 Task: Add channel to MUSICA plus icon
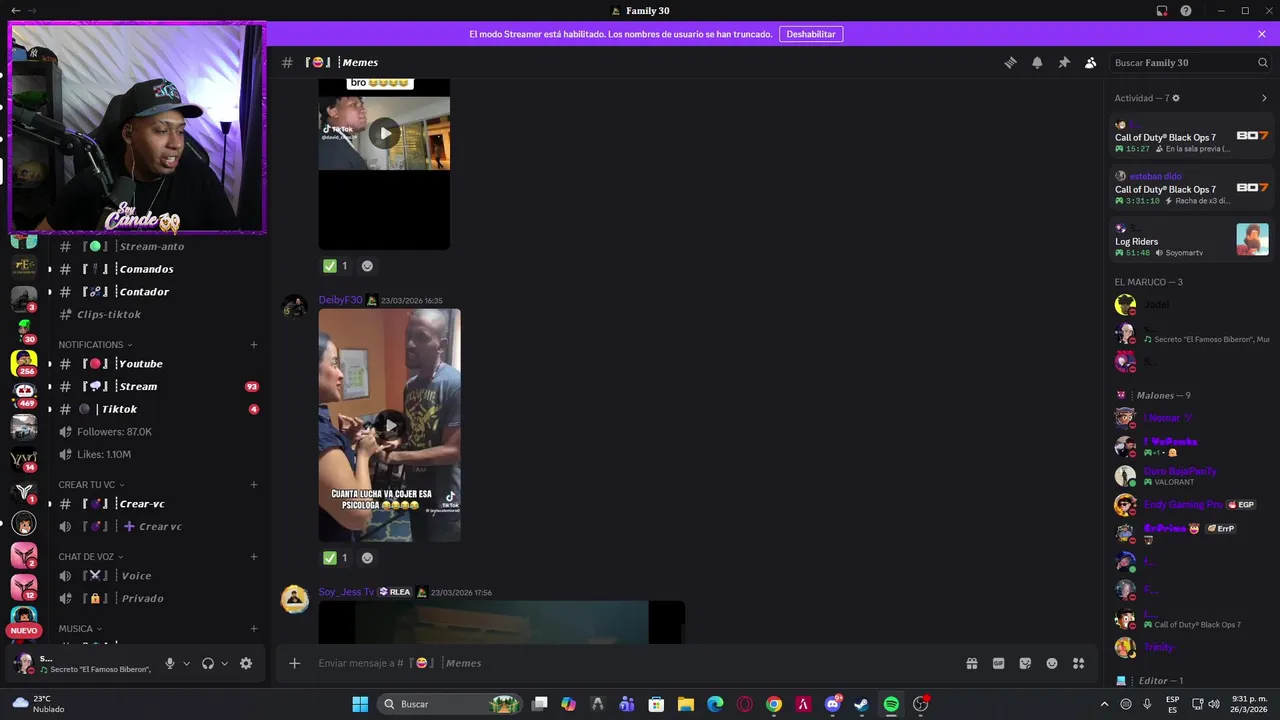pyautogui.click(x=254, y=629)
